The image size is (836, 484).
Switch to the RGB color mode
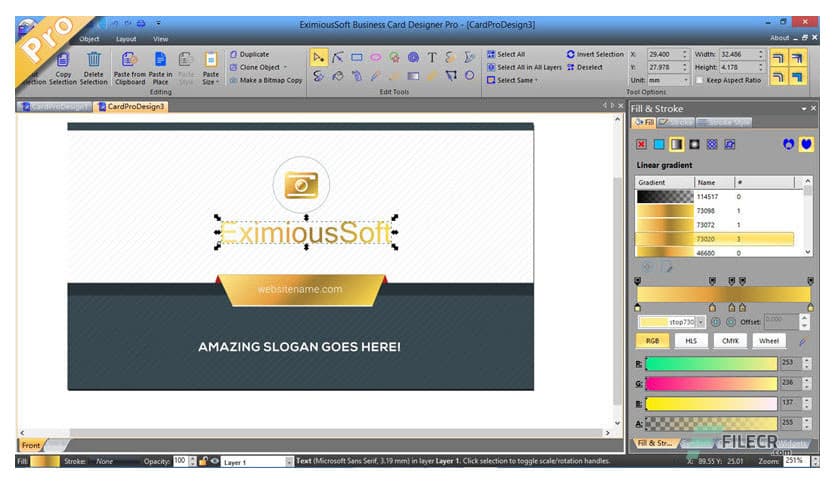pyautogui.click(x=653, y=341)
